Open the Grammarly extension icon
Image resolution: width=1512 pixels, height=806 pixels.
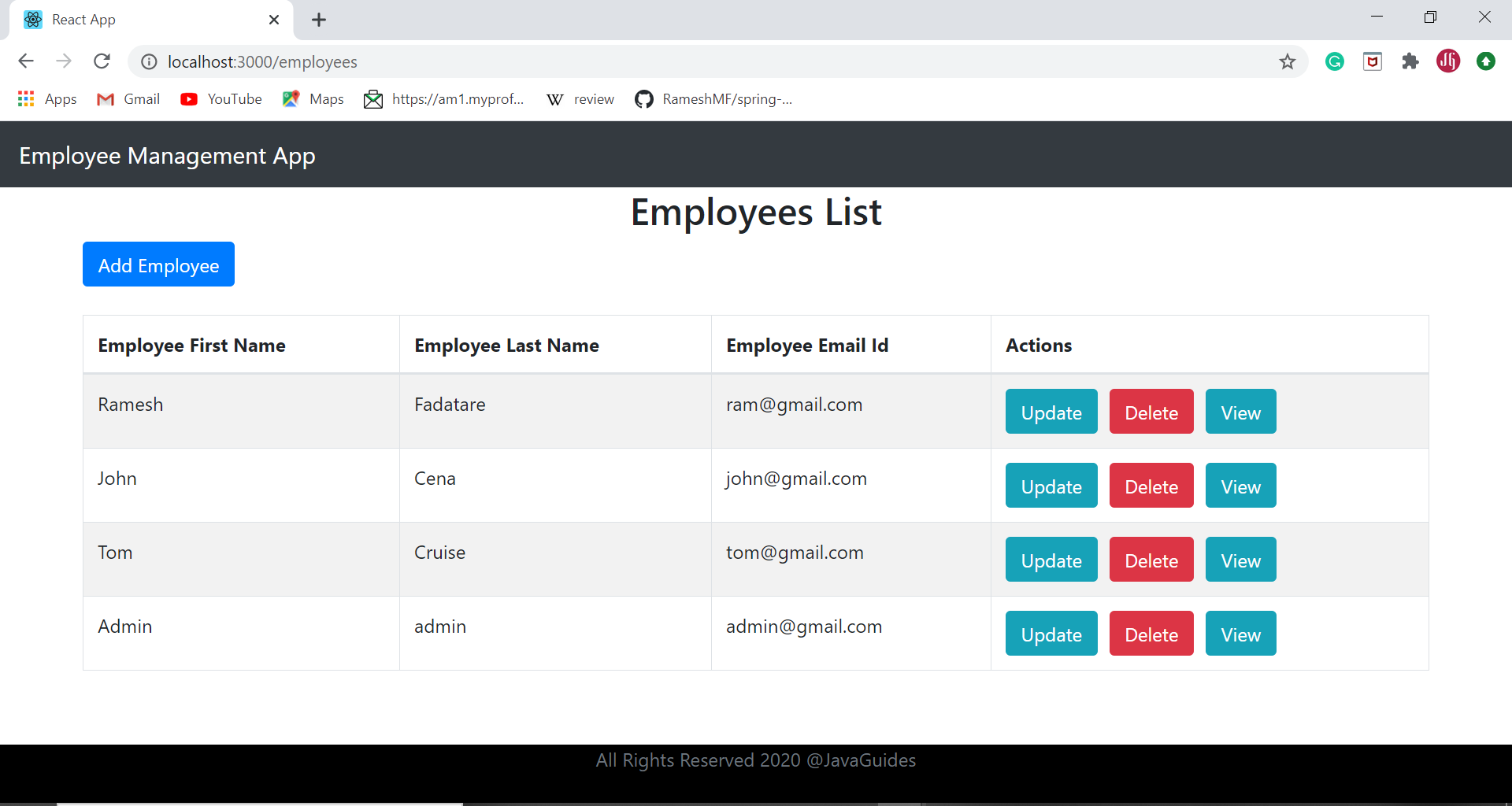click(1335, 61)
